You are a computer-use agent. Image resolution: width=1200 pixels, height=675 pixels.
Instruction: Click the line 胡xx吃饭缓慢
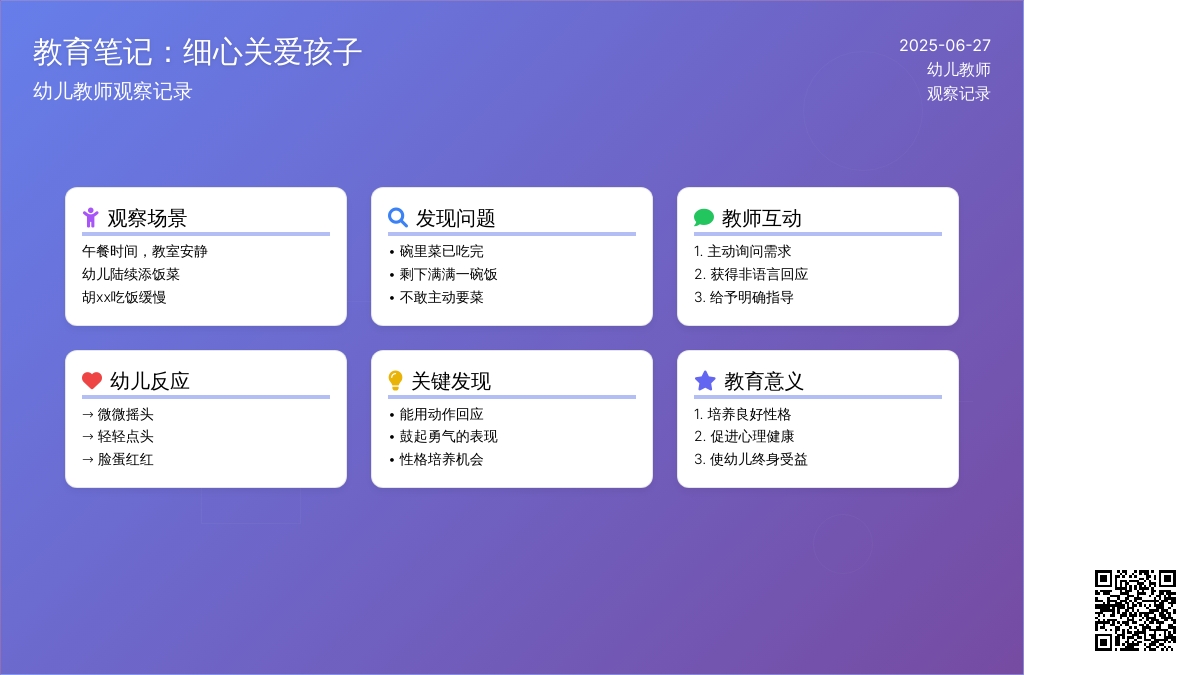(124, 297)
